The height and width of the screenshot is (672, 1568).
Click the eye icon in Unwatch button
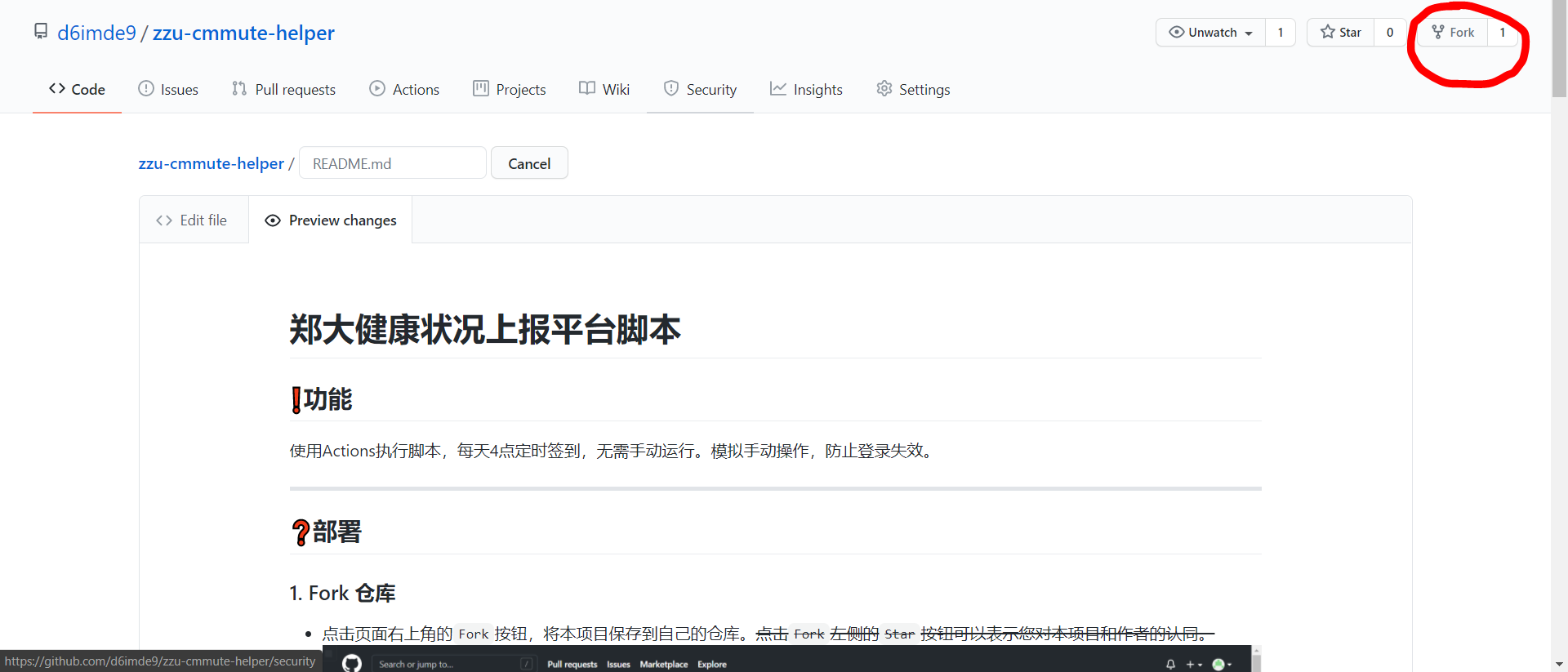pos(1177,32)
